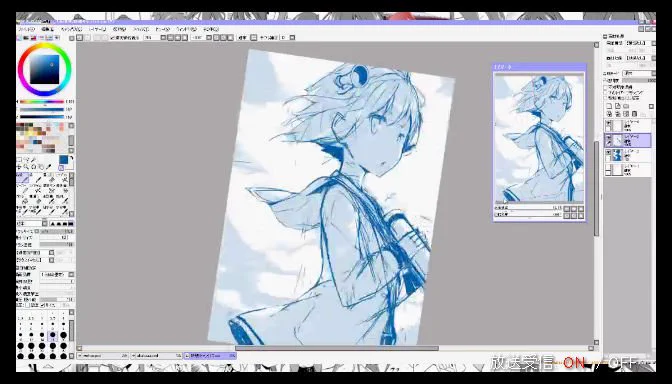Open the brush texture dropdown arrow
The height and width of the screenshot is (384, 672).
tap(52, 260)
